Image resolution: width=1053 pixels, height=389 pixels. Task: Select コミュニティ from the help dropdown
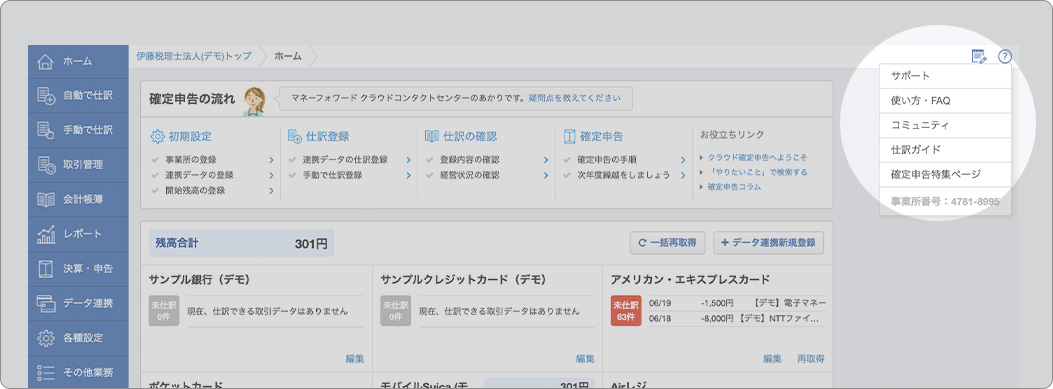tap(945, 125)
